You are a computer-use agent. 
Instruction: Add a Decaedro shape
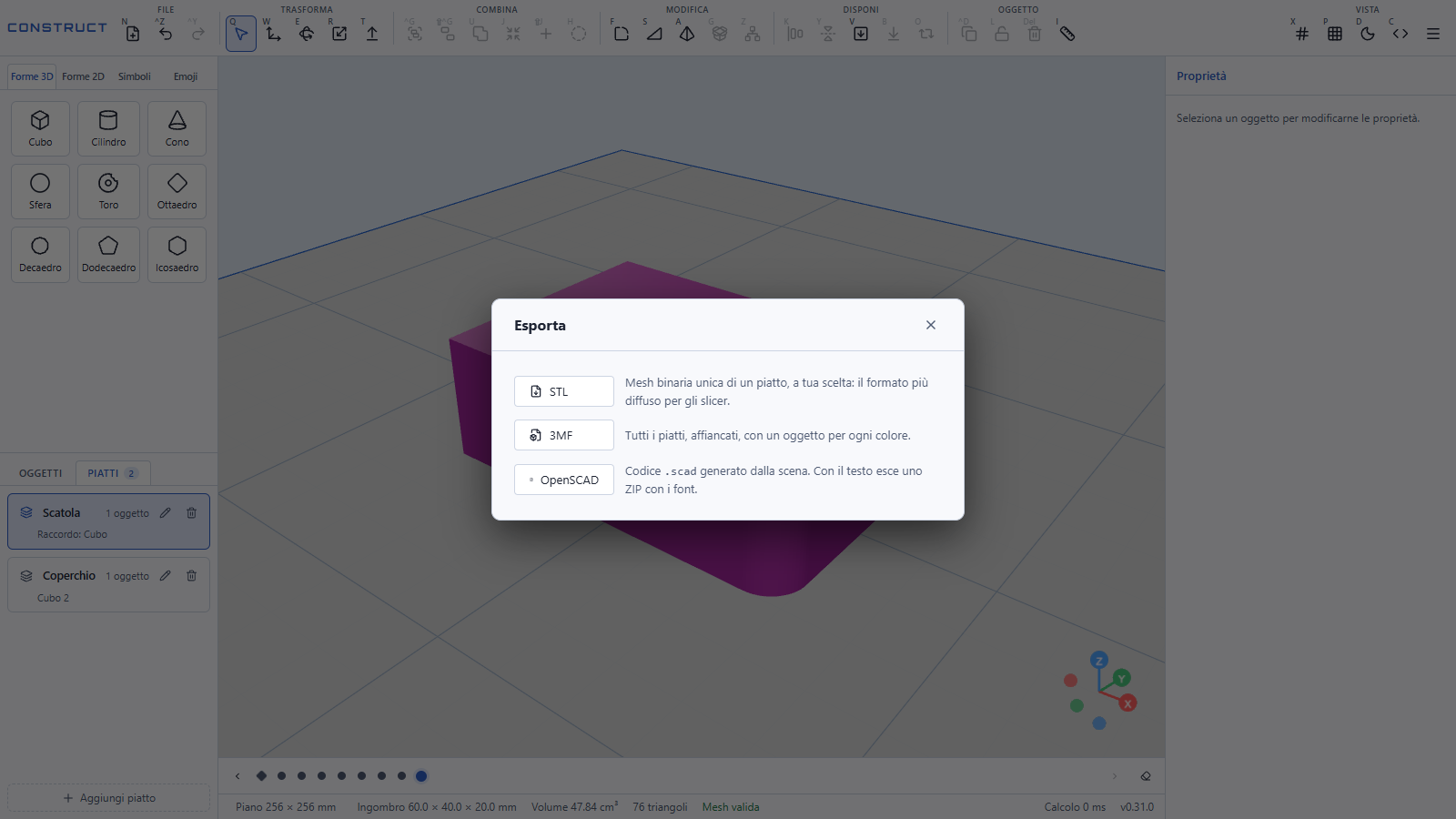tap(40, 254)
